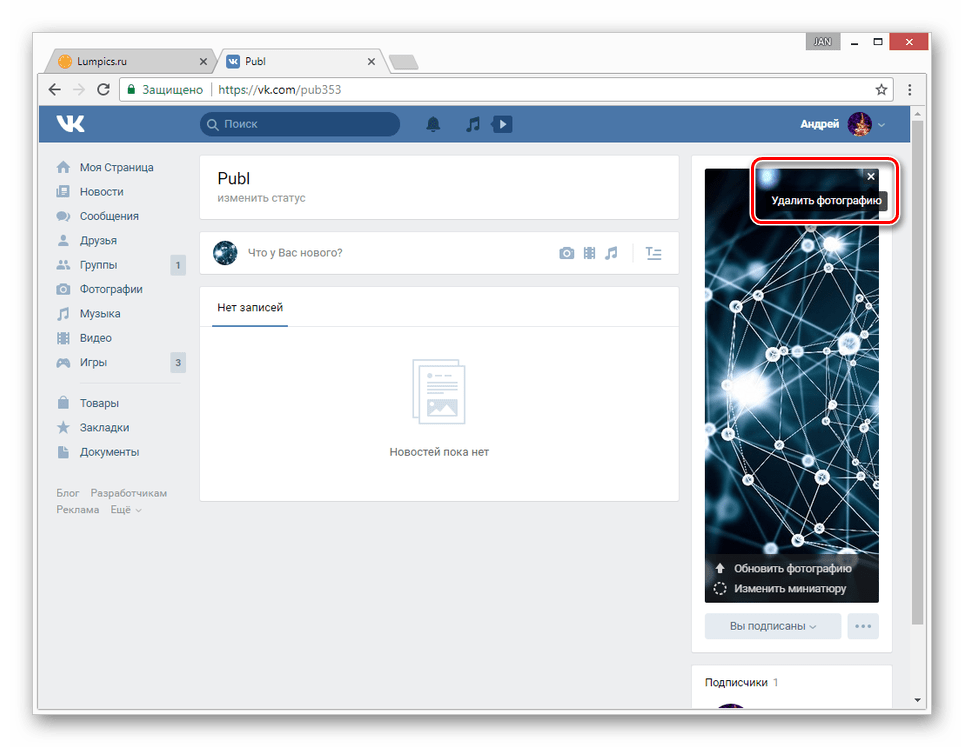Attach audio using note icon in post box

coord(611,253)
